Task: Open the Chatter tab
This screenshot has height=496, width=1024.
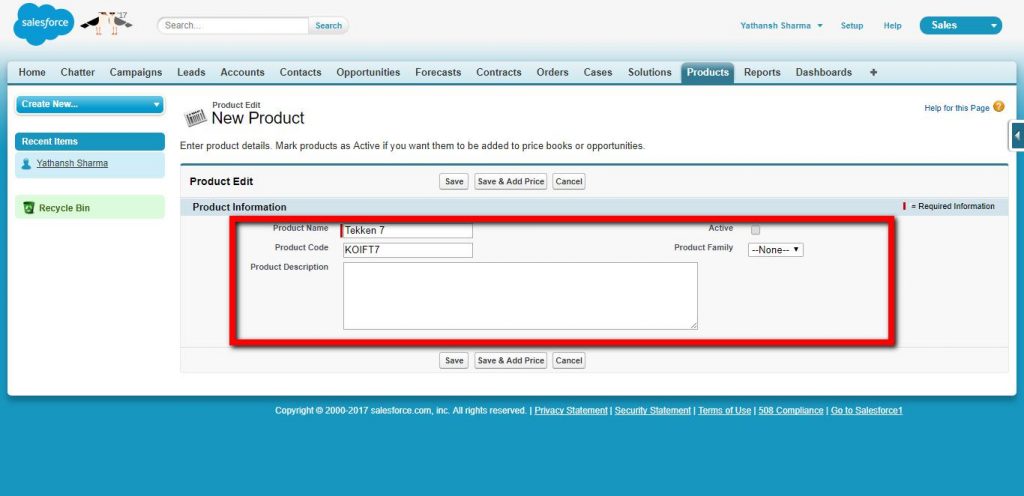Action: coord(78,72)
